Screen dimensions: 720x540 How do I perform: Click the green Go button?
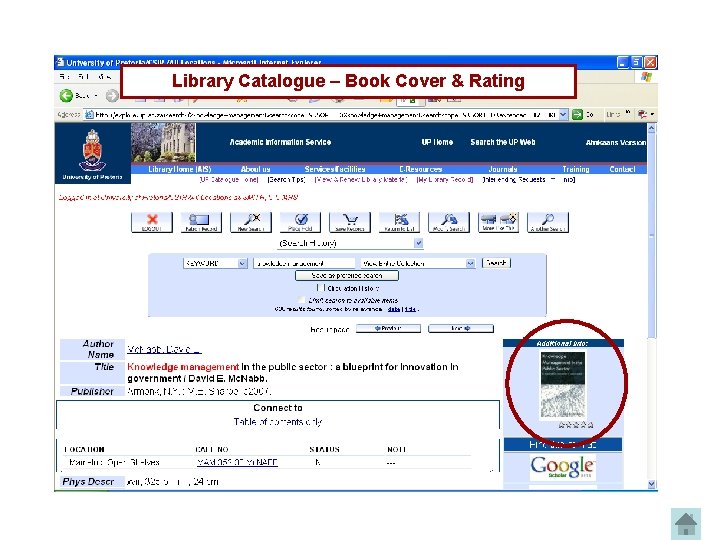point(577,115)
